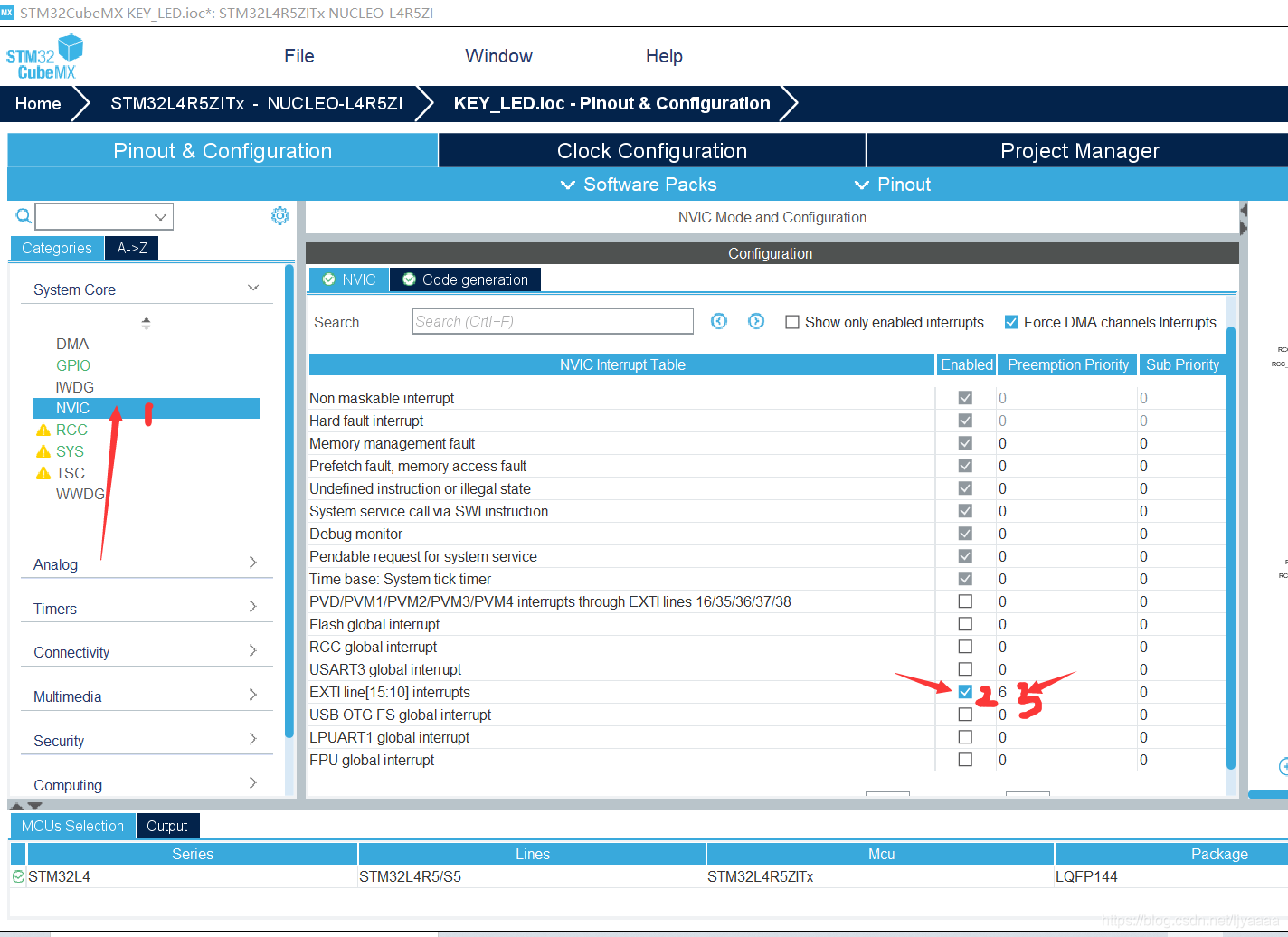The height and width of the screenshot is (937, 1288).
Task: Open the gear settings icon in categories panel
Action: (280, 215)
